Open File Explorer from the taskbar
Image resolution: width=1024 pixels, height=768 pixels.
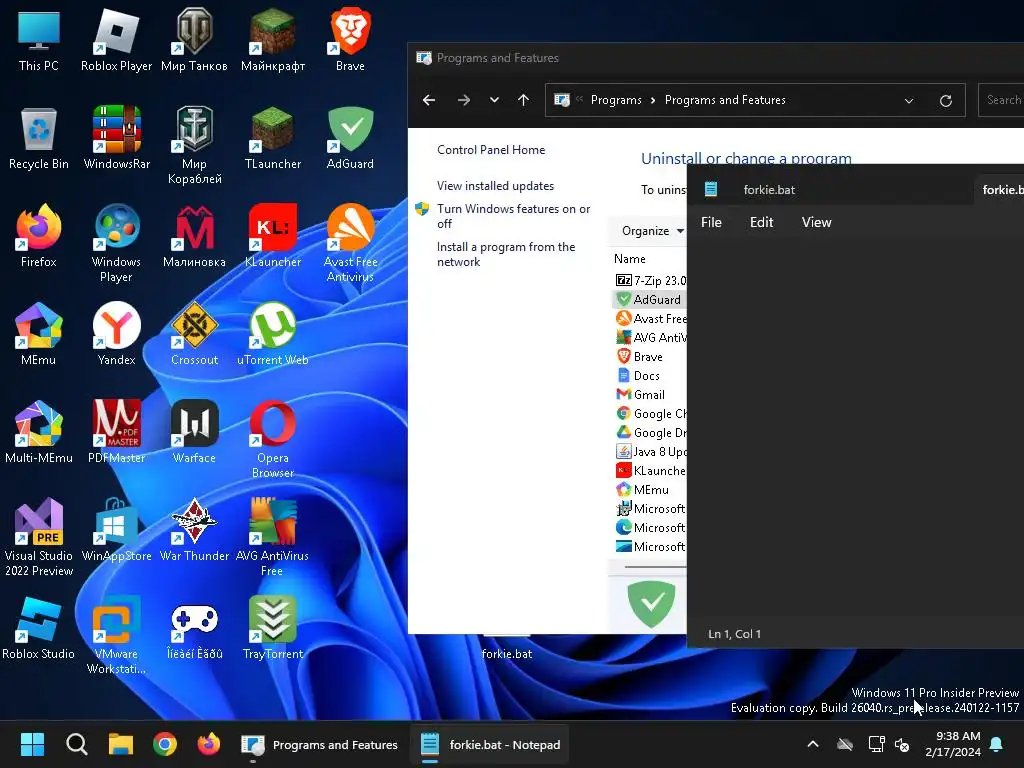(121, 744)
